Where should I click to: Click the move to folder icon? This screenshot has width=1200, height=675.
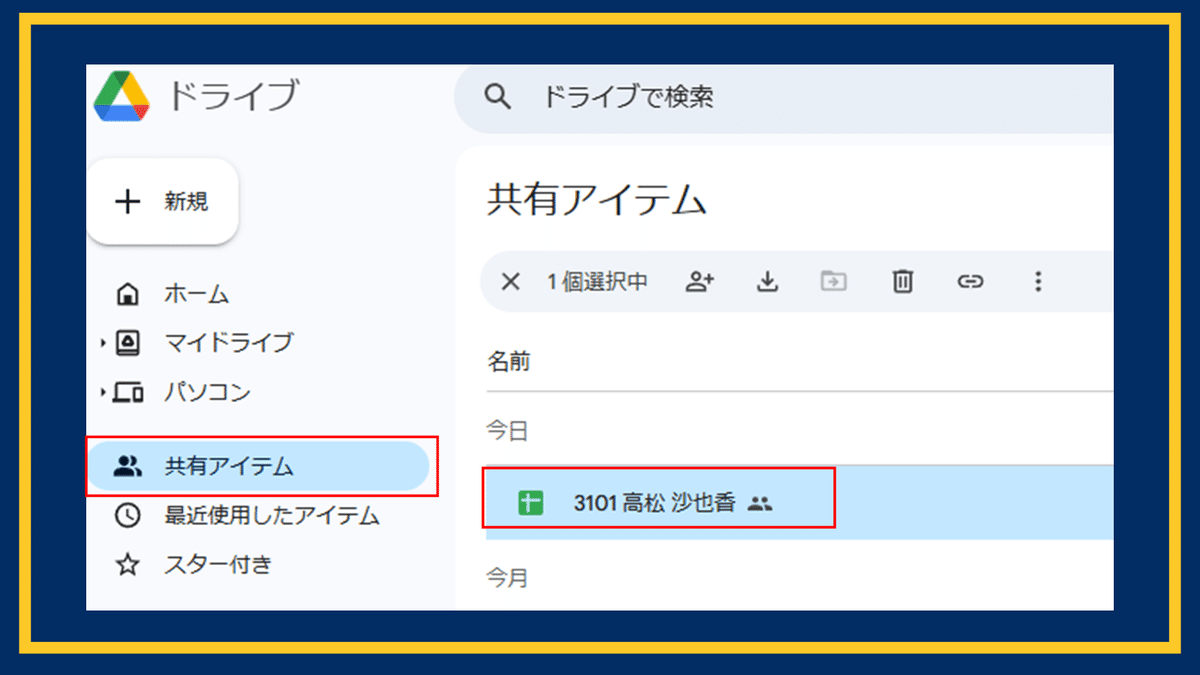tap(833, 282)
